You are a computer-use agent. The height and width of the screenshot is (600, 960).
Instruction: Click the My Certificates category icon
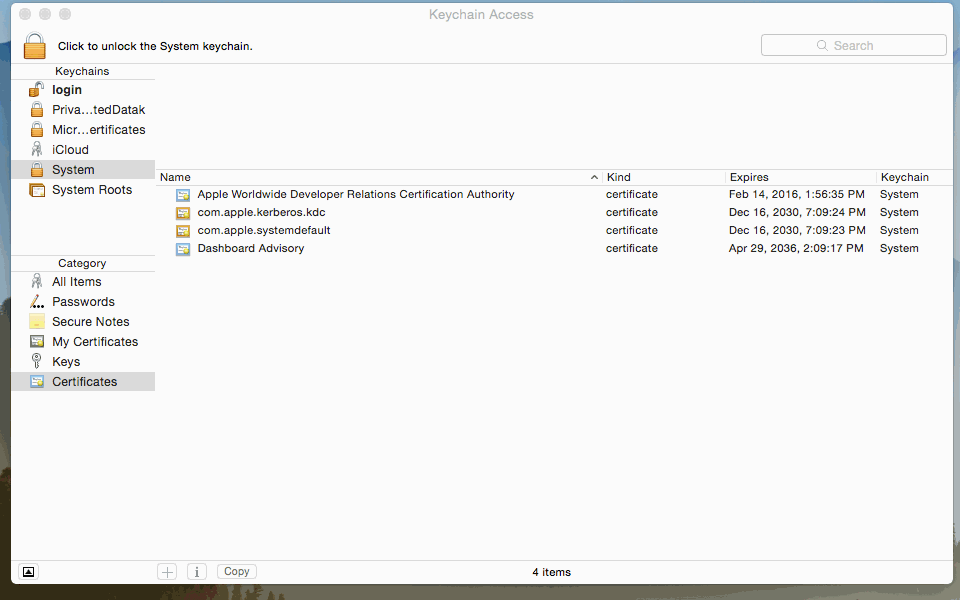coord(37,342)
